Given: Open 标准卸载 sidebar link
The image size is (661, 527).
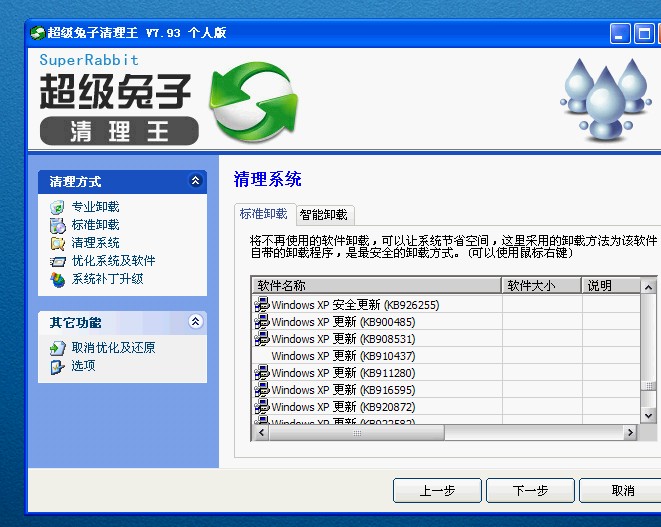Looking at the screenshot, I should pos(95,225).
